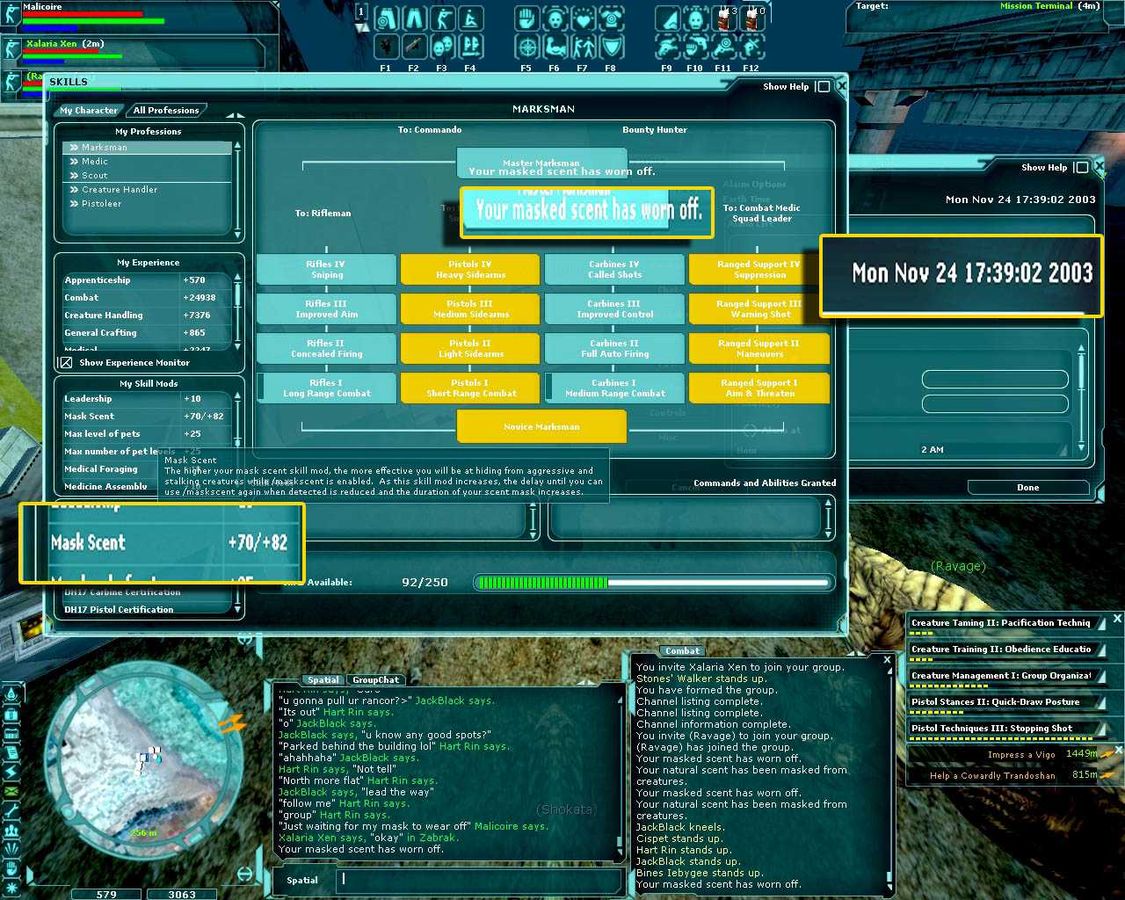The height and width of the screenshot is (900, 1125).
Task: Click the heart icon above F7
Action: 582,18
